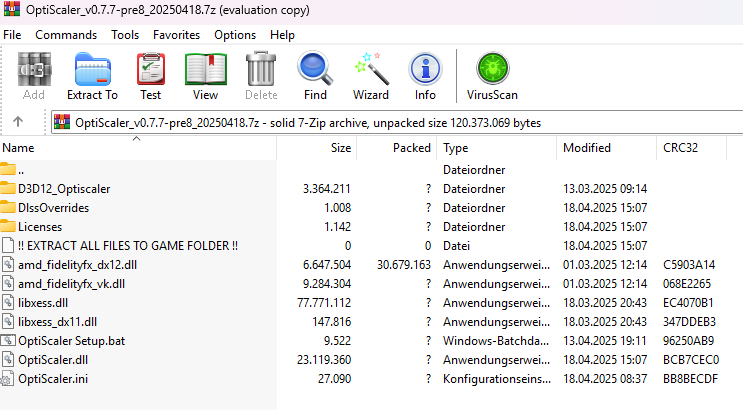Click the archive icon in address bar
This screenshot has height=410, width=743.
coord(62,122)
